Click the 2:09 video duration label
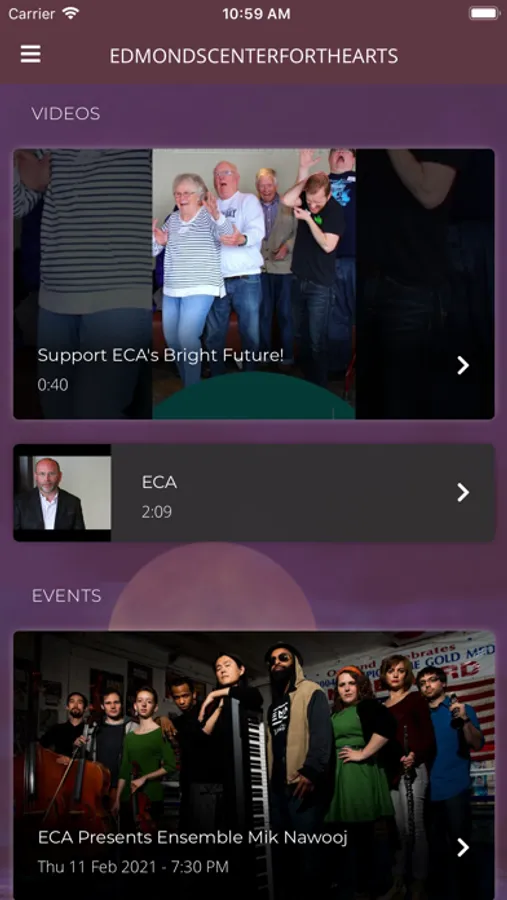The image size is (507, 900). [x=157, y=511]
